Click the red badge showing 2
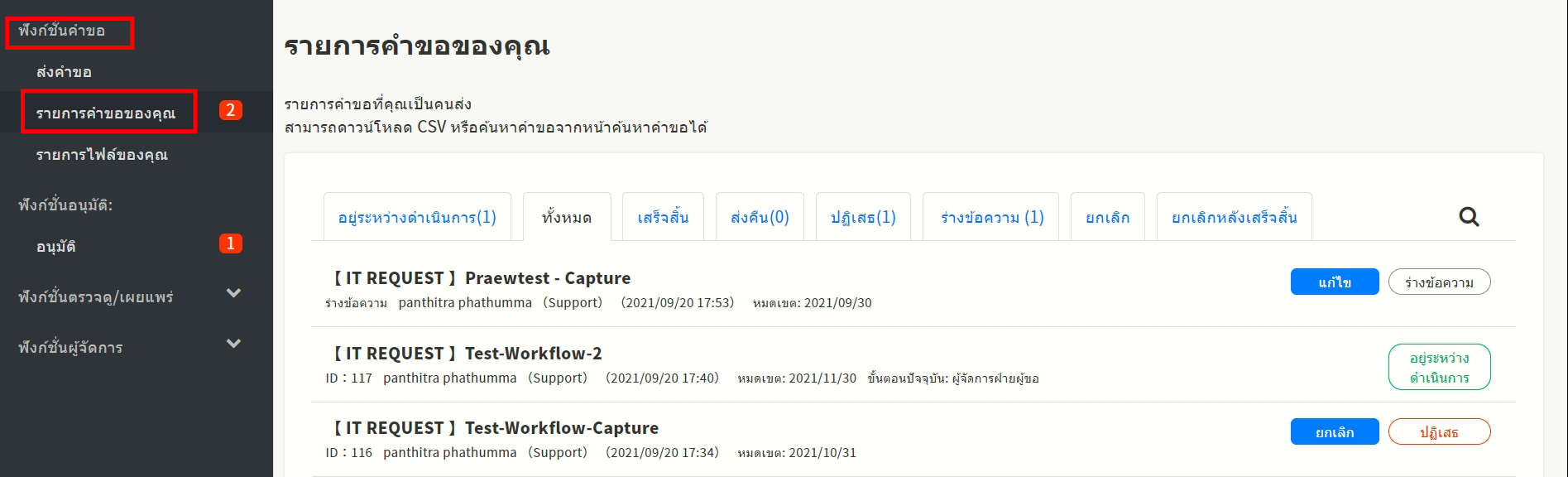 tap(230, 111)
